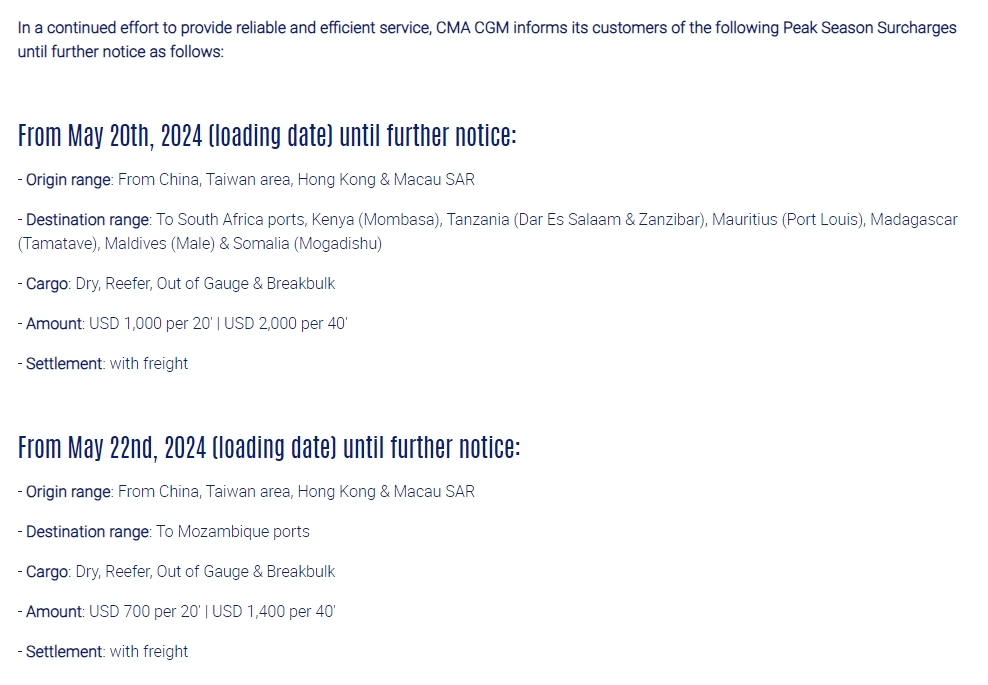Click the first 'Cargo' label
Screen dimensions: 988x685
pyautogui.click(x=47, y=284)
